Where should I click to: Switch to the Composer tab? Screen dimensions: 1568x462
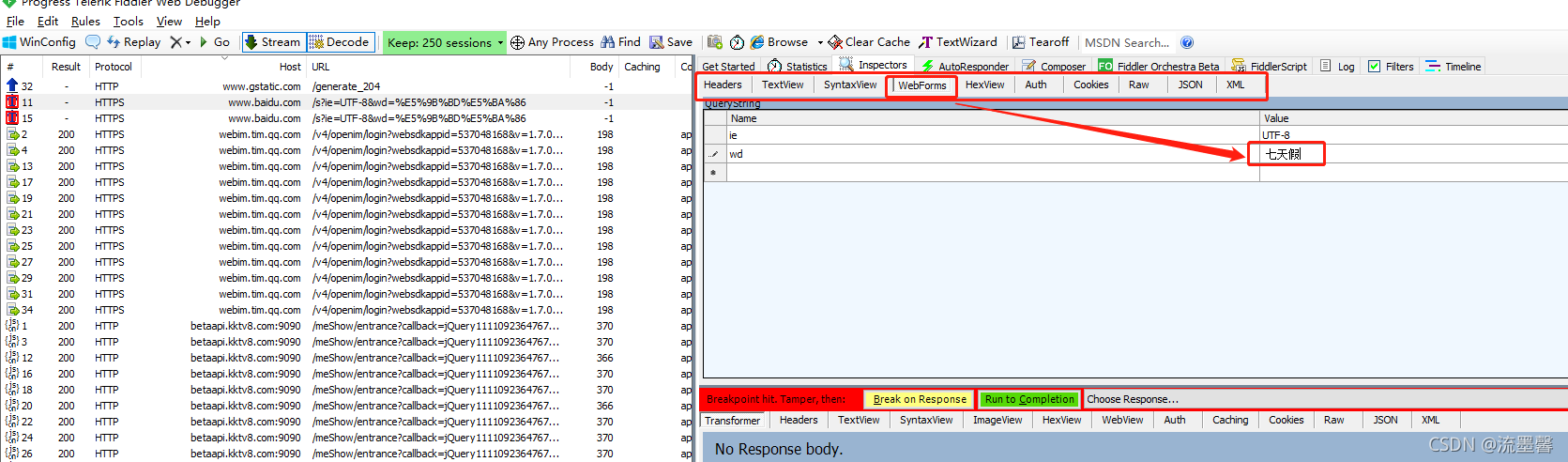pyautogui.click(x=1054, y=67)
